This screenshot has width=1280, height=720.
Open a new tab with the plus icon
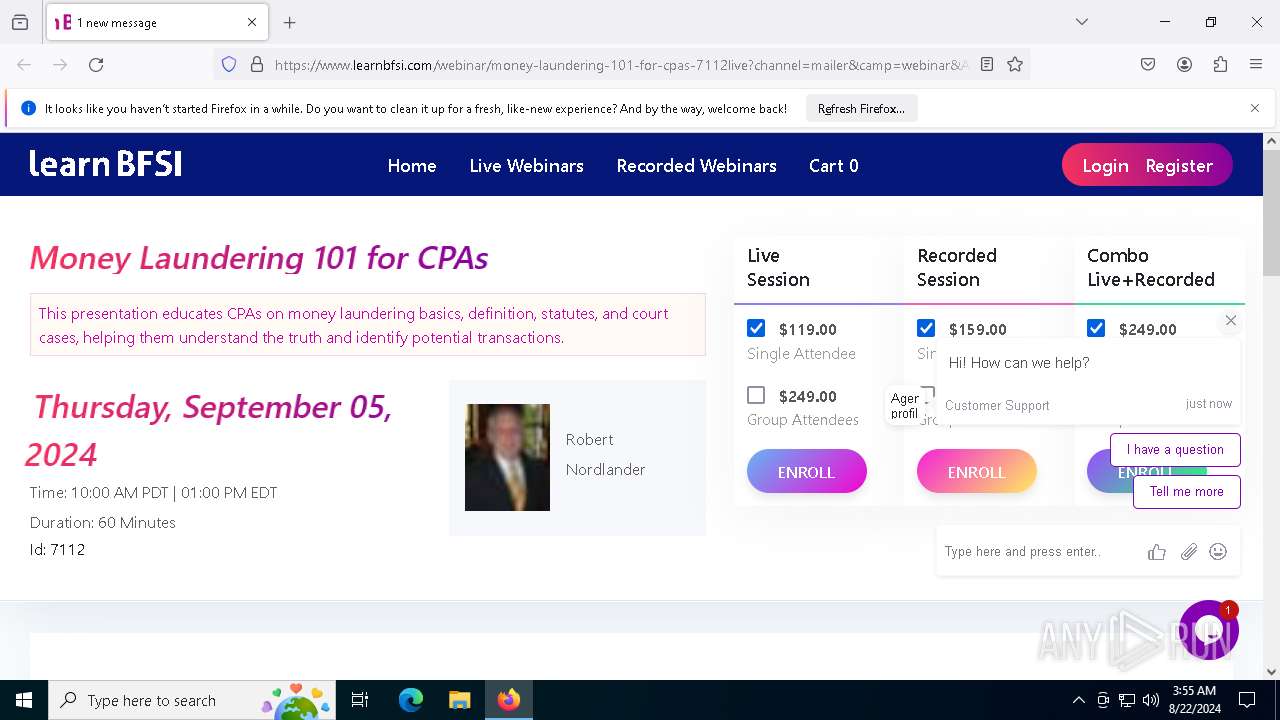(x=290, y=22)
